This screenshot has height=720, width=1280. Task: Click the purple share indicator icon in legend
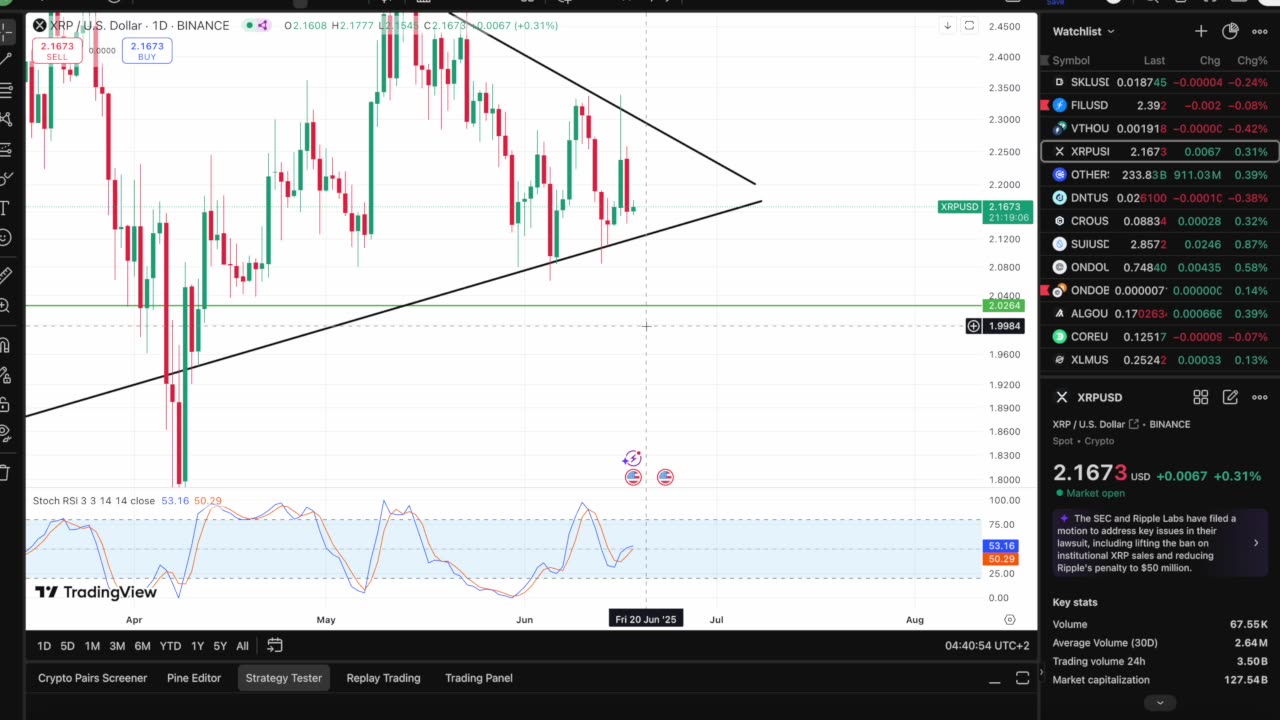coord(263,25)
